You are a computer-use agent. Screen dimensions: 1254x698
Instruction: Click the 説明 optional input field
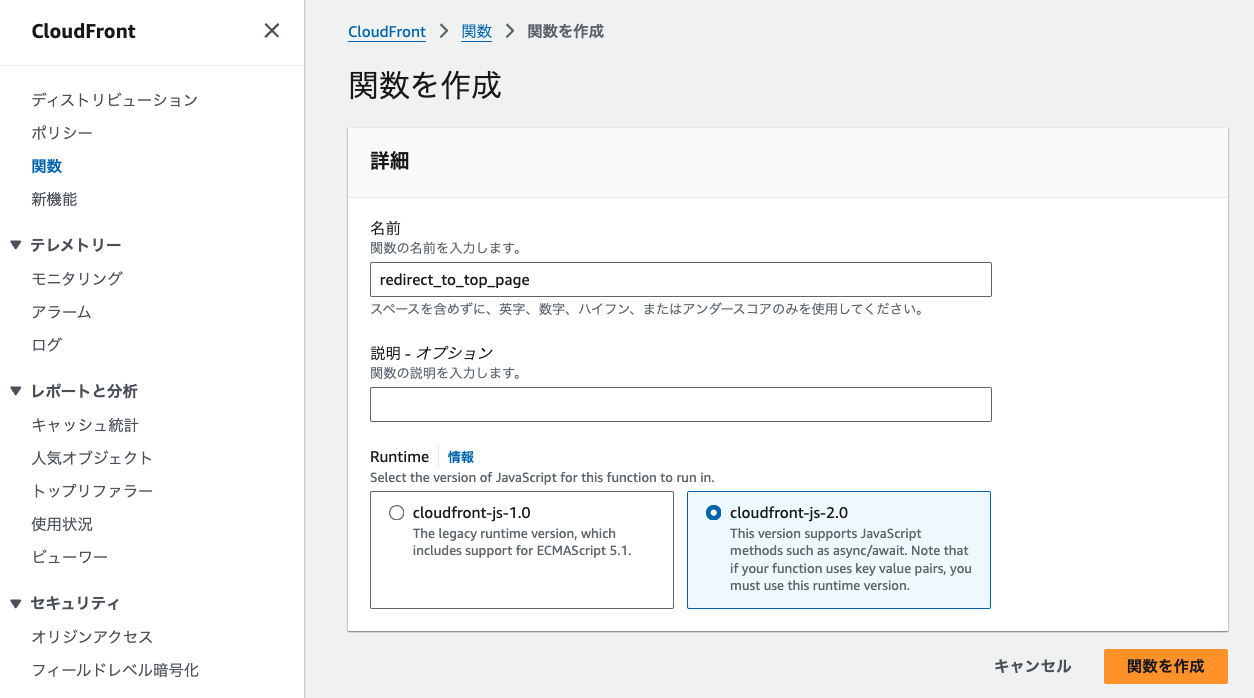click(x=681, y=404)
